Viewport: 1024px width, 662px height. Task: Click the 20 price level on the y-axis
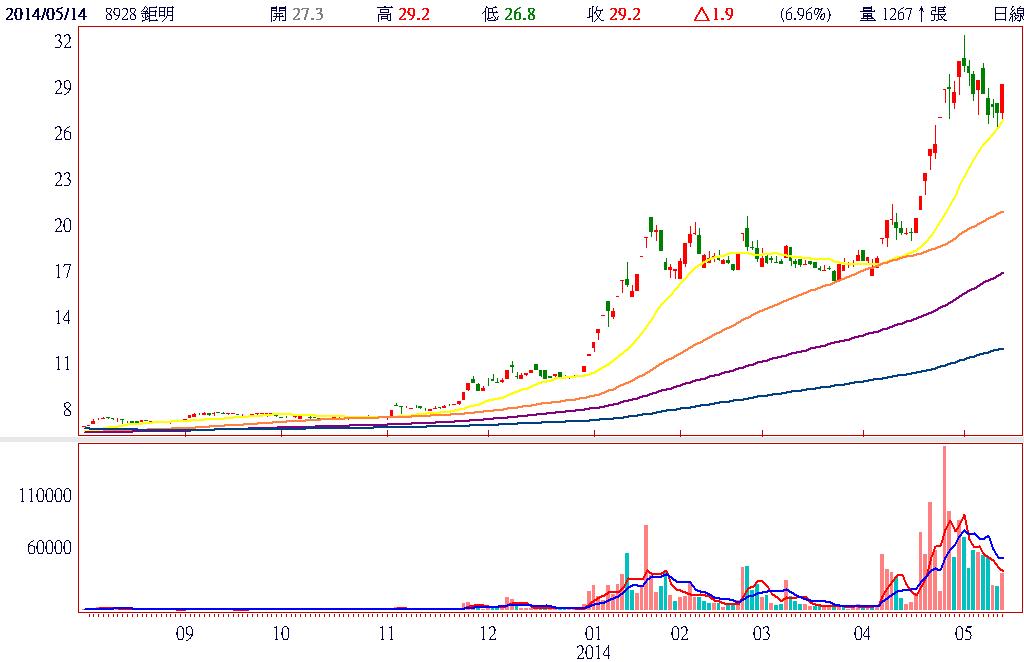62,226
